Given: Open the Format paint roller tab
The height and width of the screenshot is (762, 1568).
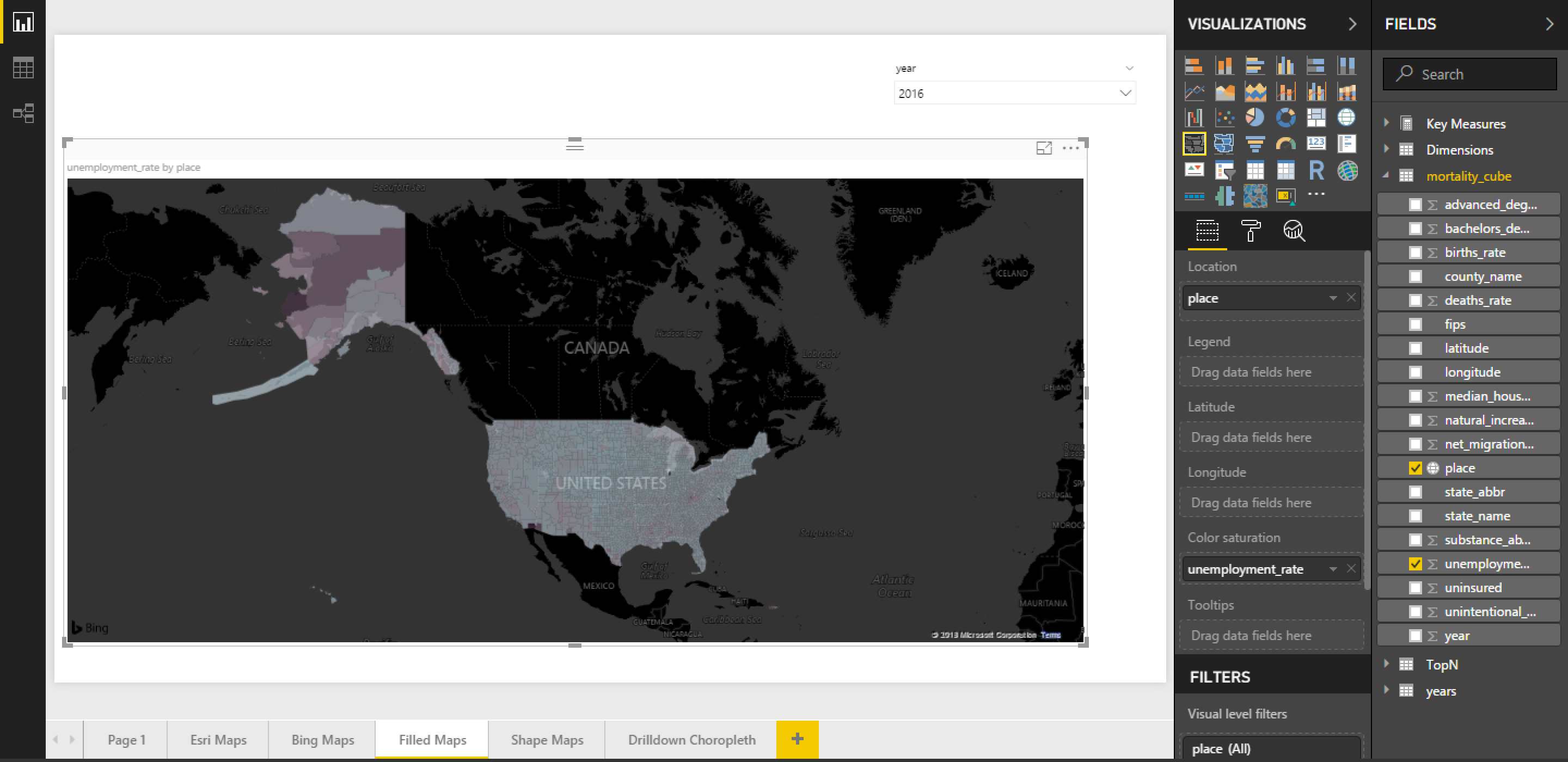Looking at the screenshot, I should (x=1250, y=231).
